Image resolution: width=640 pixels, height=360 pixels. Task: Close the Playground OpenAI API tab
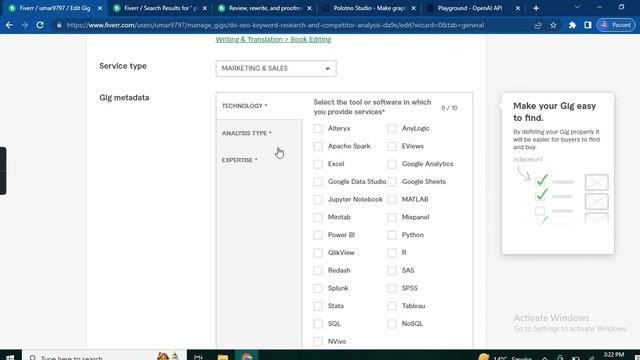(518, 8)
